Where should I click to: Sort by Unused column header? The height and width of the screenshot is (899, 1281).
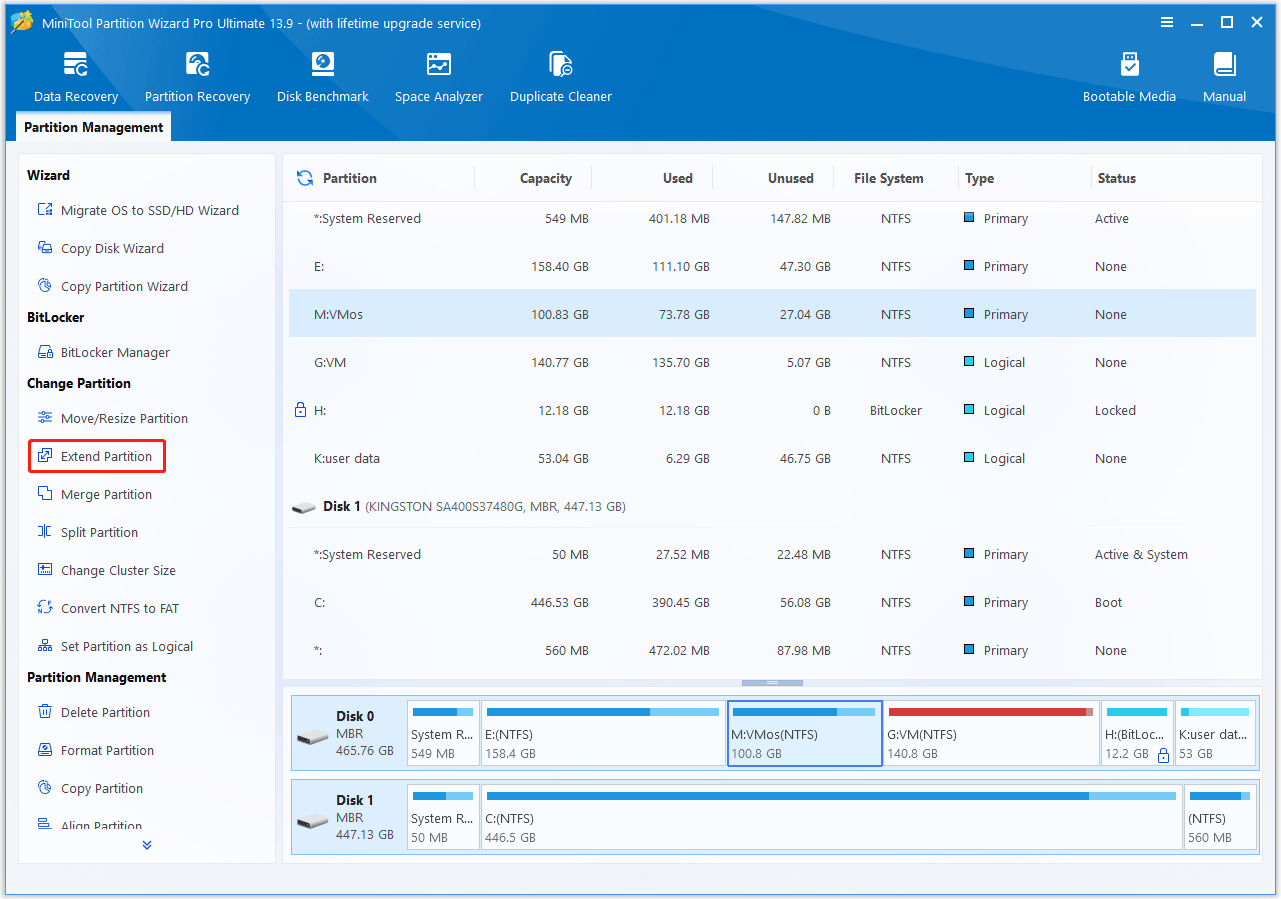click(791, 178)
